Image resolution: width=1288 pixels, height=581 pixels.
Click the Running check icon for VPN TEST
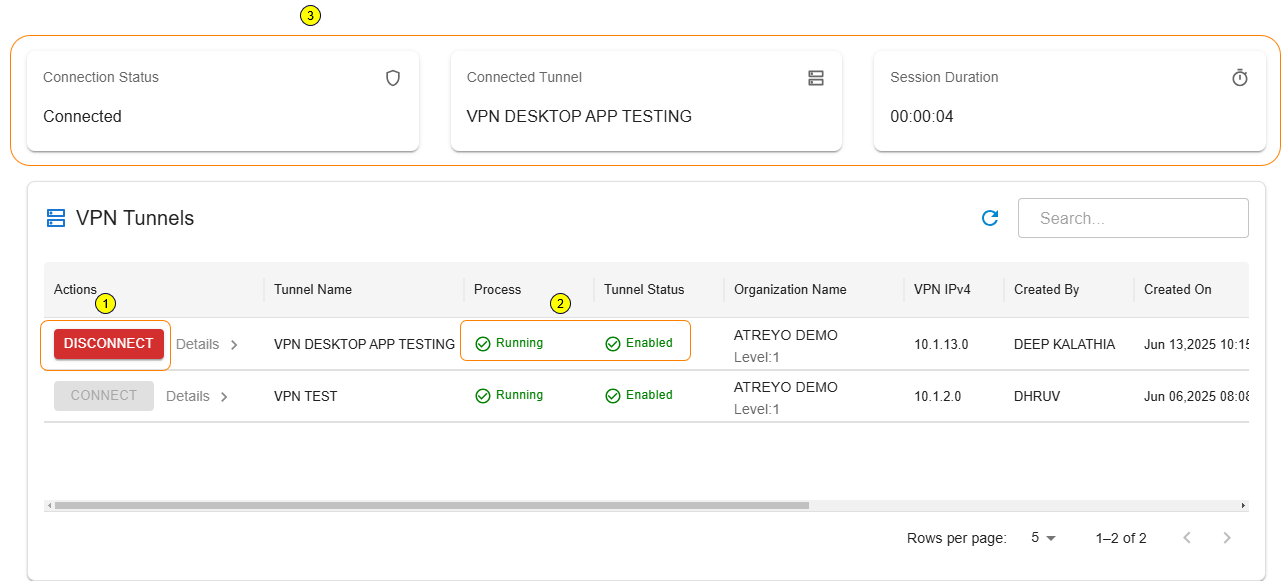tap(483, 396)
